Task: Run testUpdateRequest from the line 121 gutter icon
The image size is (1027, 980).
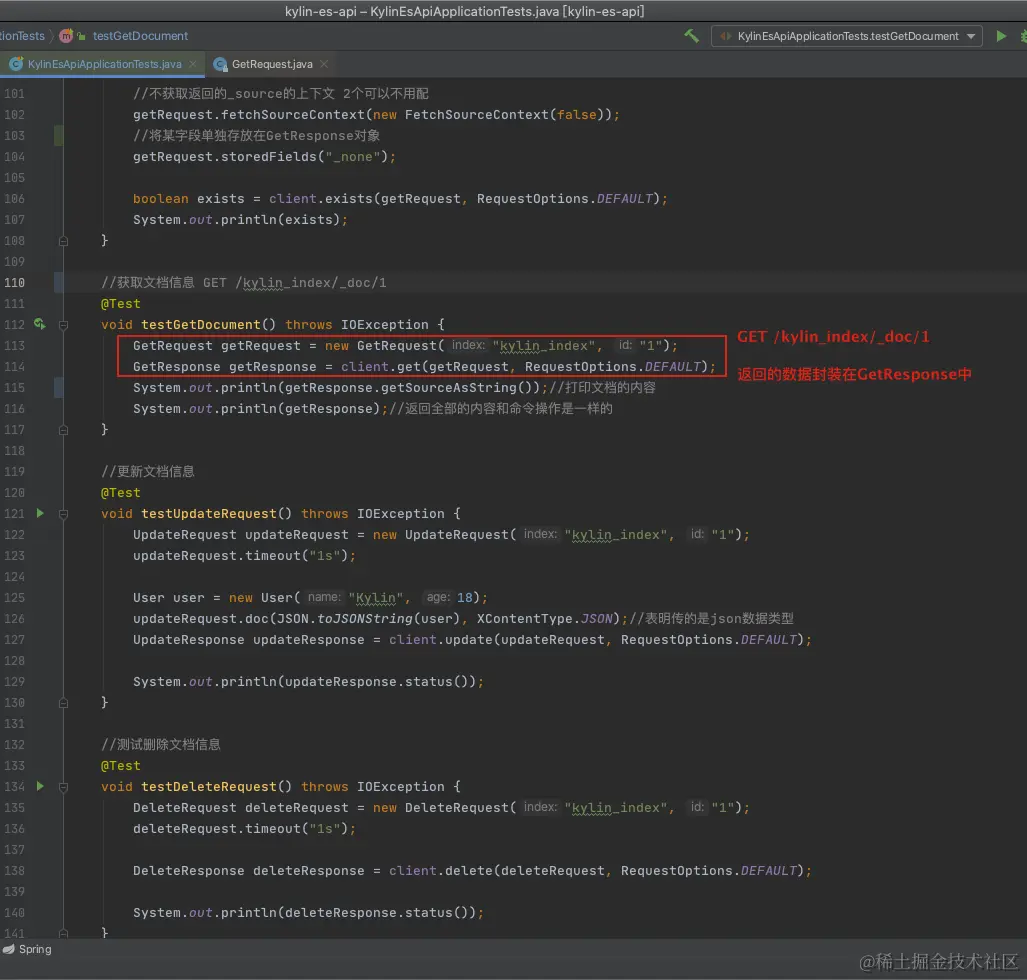Action: 40,514
